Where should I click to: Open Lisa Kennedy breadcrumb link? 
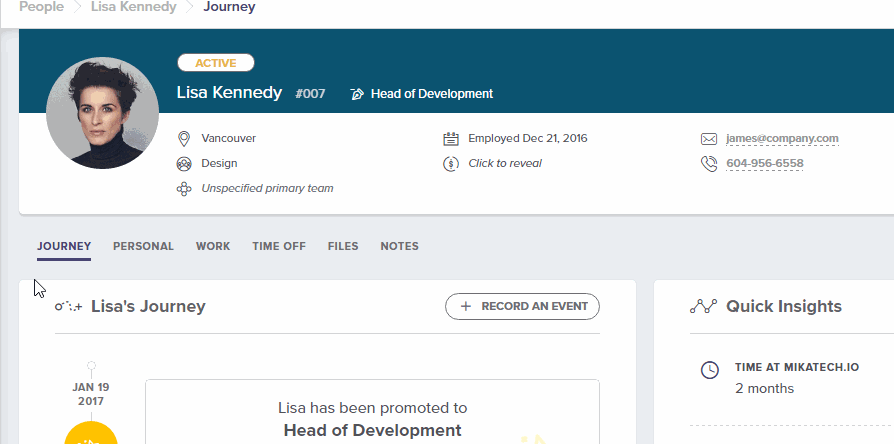click(133, 7)
